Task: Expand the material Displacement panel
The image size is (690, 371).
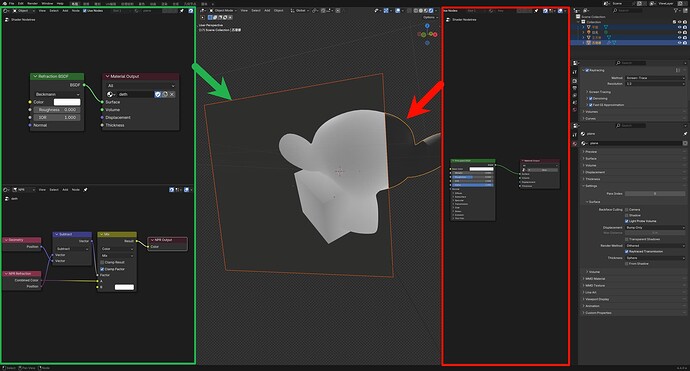Action: (x=594, y=172)
